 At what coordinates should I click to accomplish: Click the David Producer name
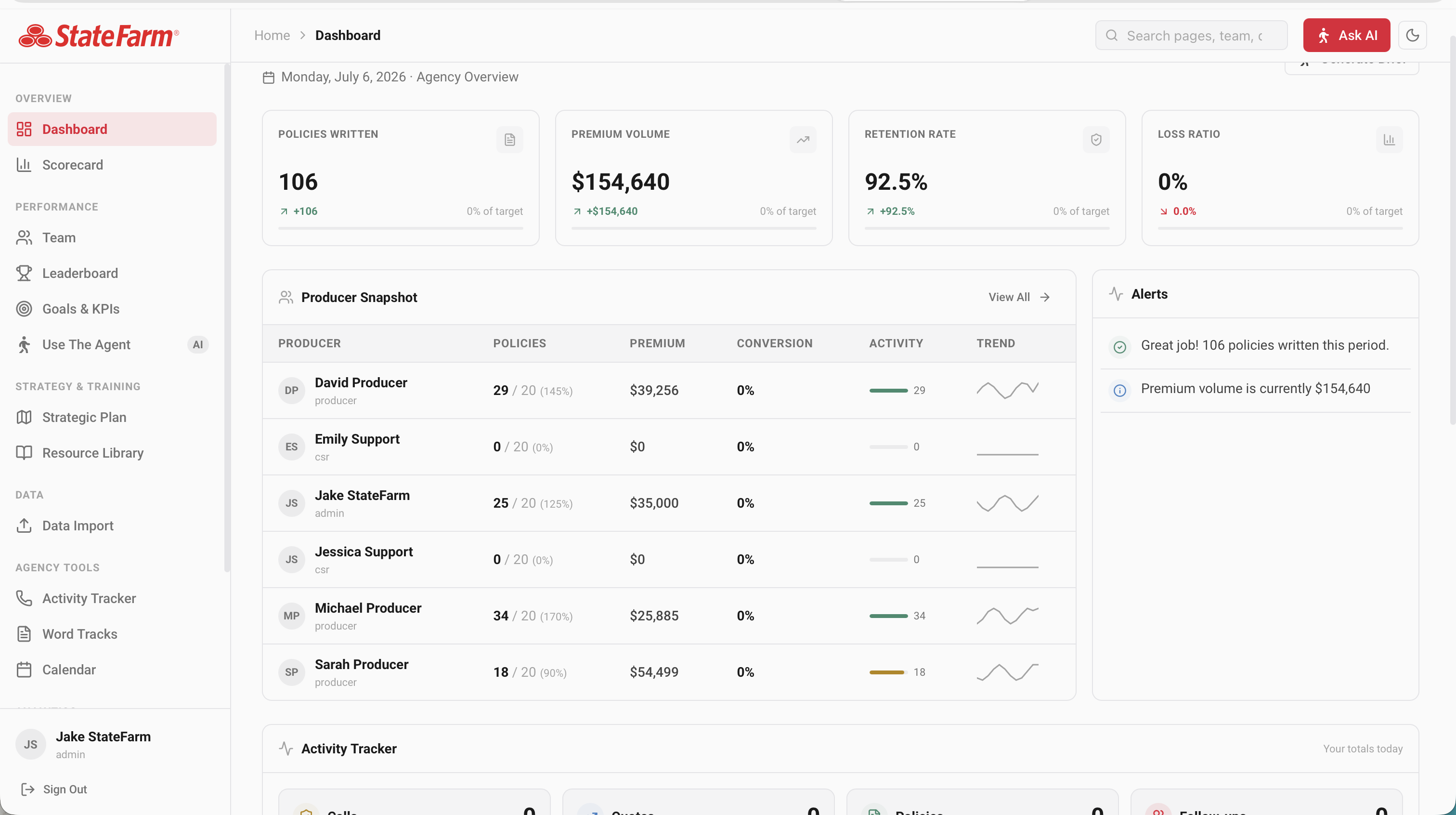click(361, 382)
